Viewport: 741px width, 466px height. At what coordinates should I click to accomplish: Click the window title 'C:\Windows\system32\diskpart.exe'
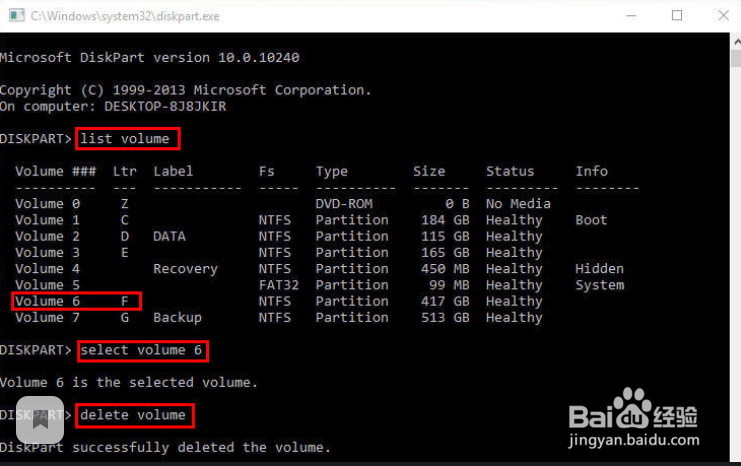click(x=125, y=17)
